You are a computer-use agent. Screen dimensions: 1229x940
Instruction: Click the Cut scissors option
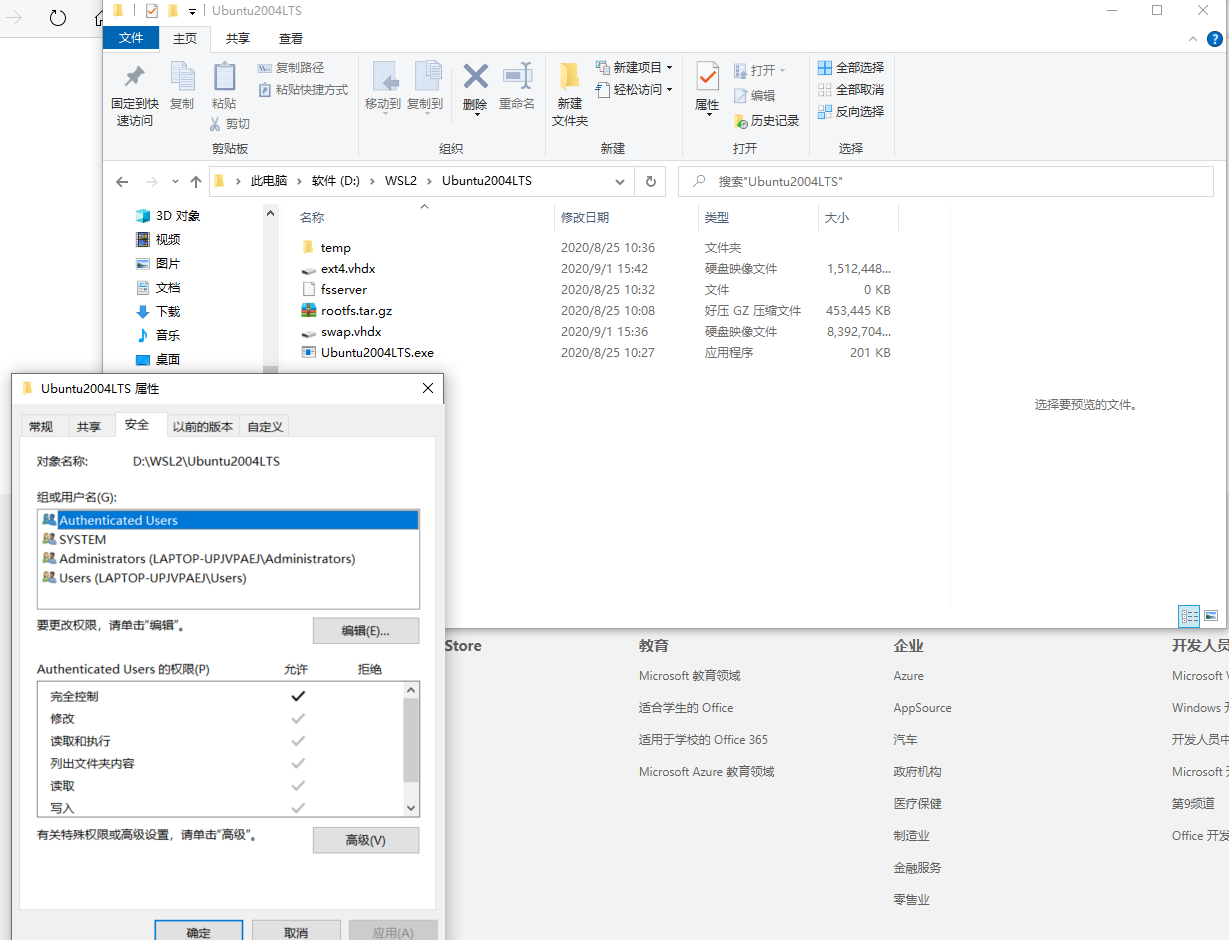(230, 124)
